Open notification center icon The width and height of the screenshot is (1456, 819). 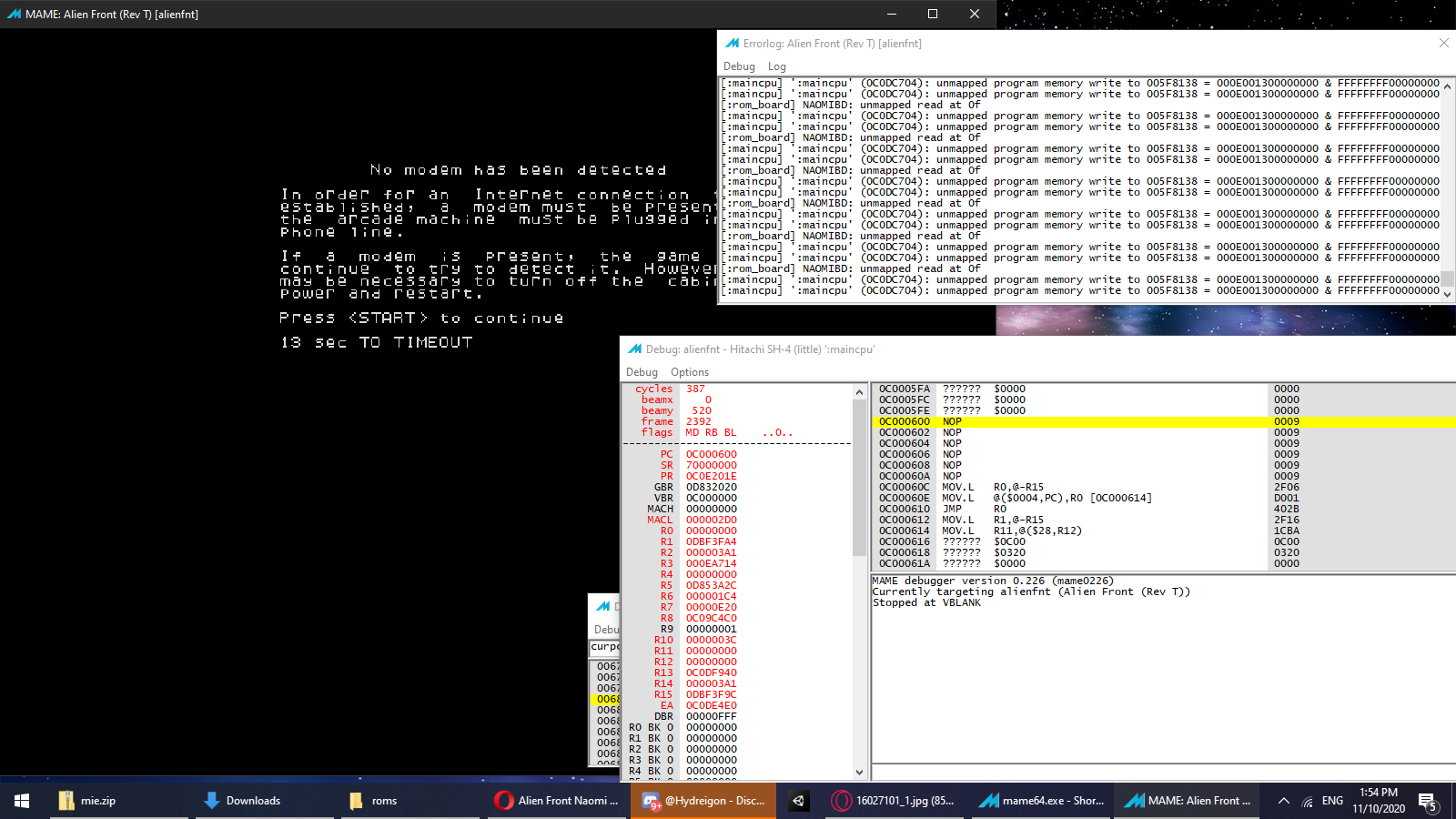point(1428,801)
